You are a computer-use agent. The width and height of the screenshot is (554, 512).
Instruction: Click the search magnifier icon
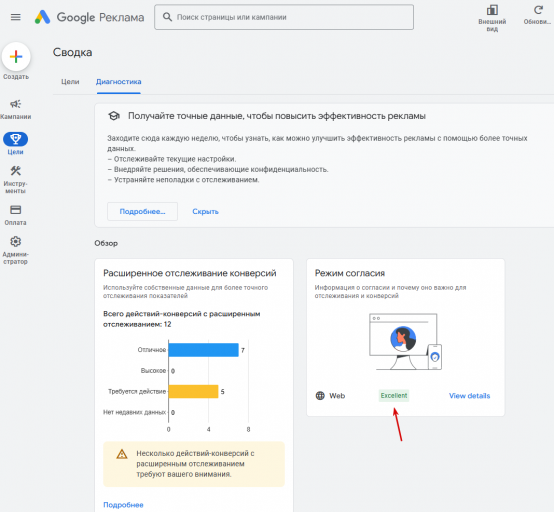tap(167, 17)
